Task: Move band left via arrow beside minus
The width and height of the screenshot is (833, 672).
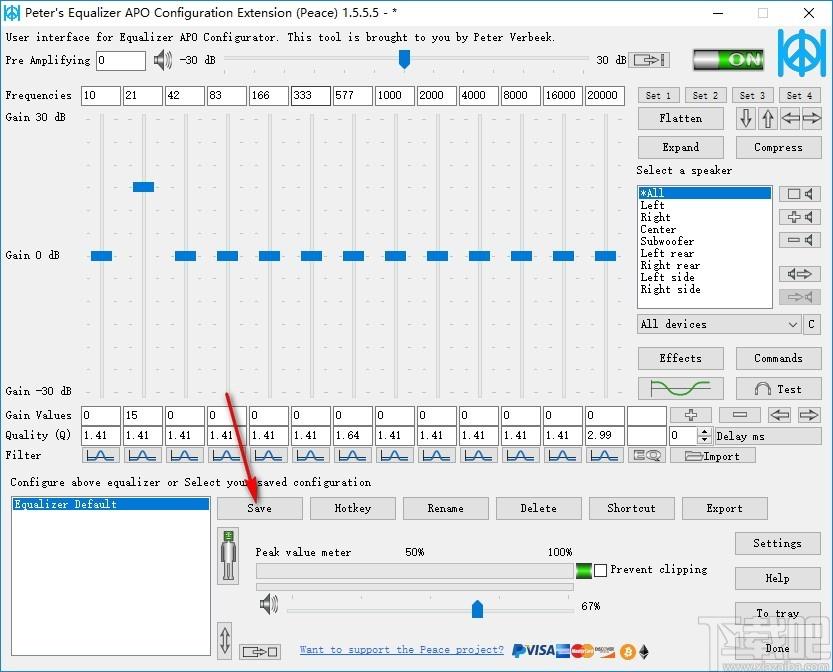Action: pos(779,415)
